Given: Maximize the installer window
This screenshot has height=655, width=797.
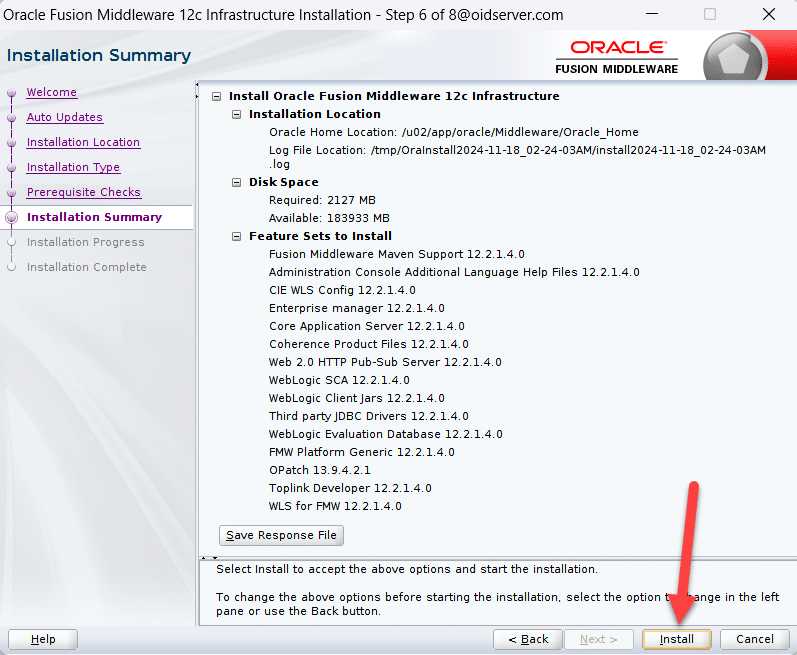Looking at the screenshot, I should pos(709,15).
